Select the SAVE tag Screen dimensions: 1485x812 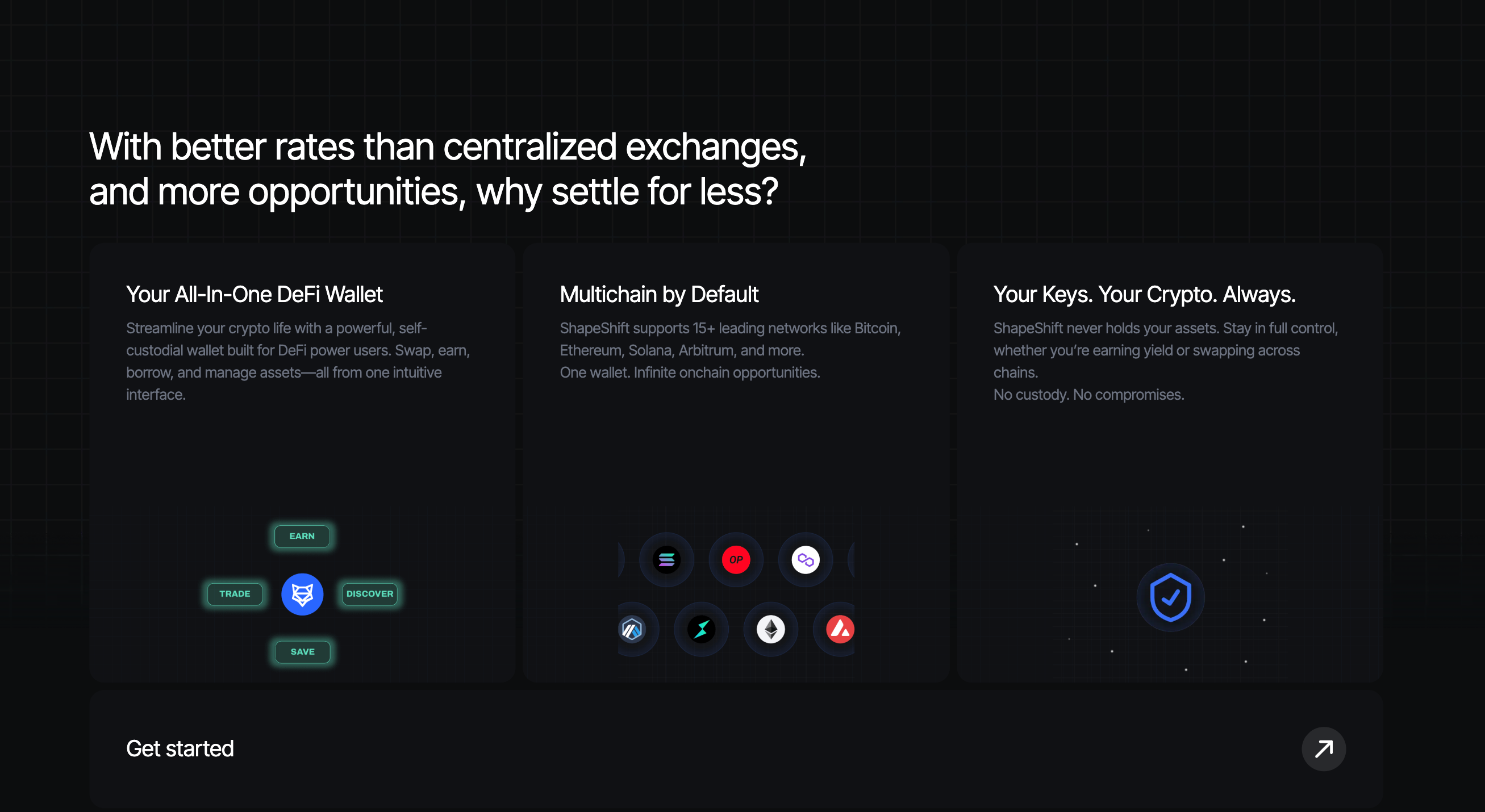coord(303,652)
